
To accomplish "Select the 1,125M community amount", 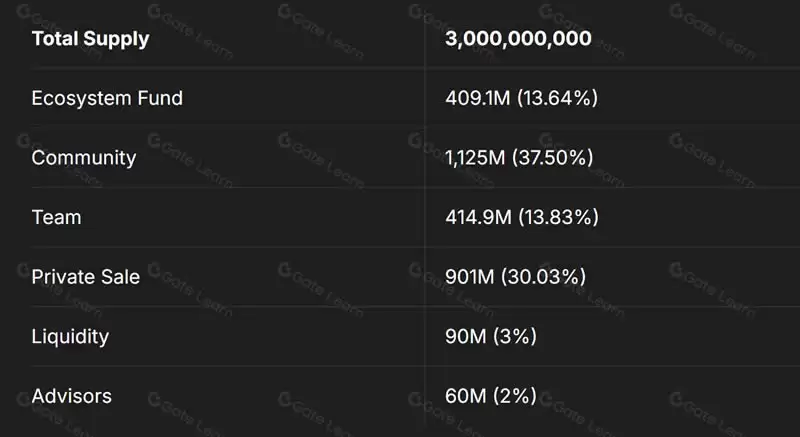I will point(478,158).
